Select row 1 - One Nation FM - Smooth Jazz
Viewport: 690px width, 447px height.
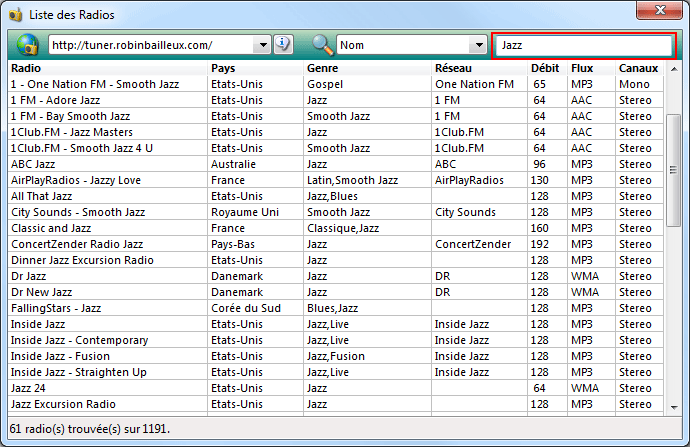[x=335, y=84]
